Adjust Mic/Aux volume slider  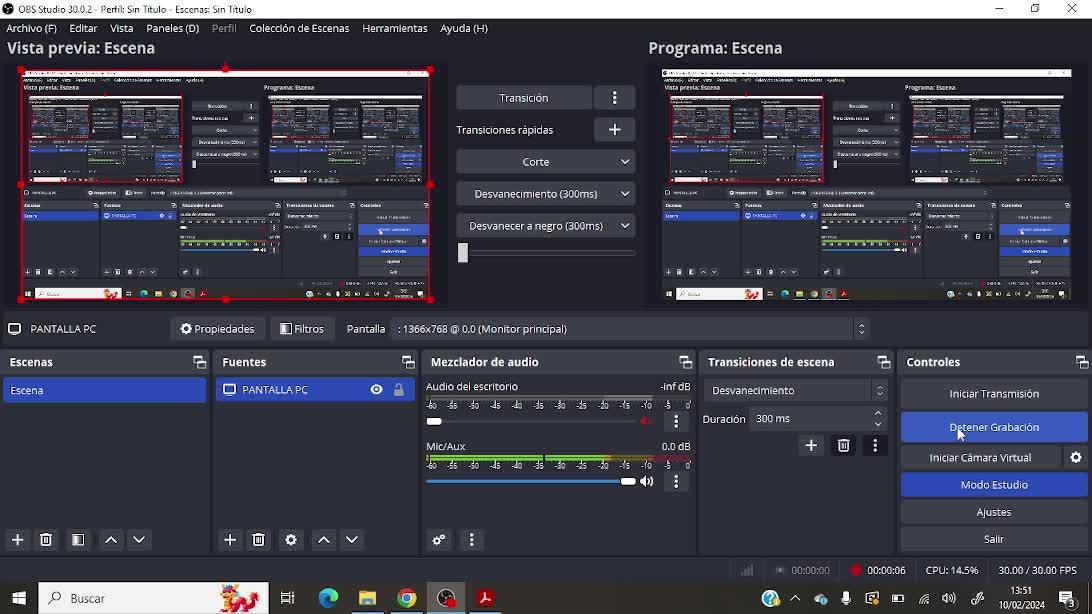[531, 481]
